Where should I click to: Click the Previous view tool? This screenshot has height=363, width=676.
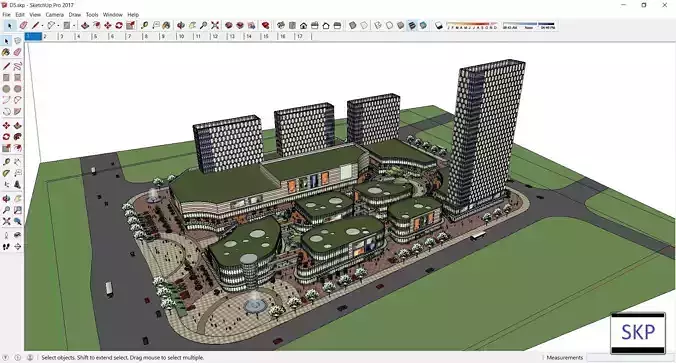click(x=18, y=221)
